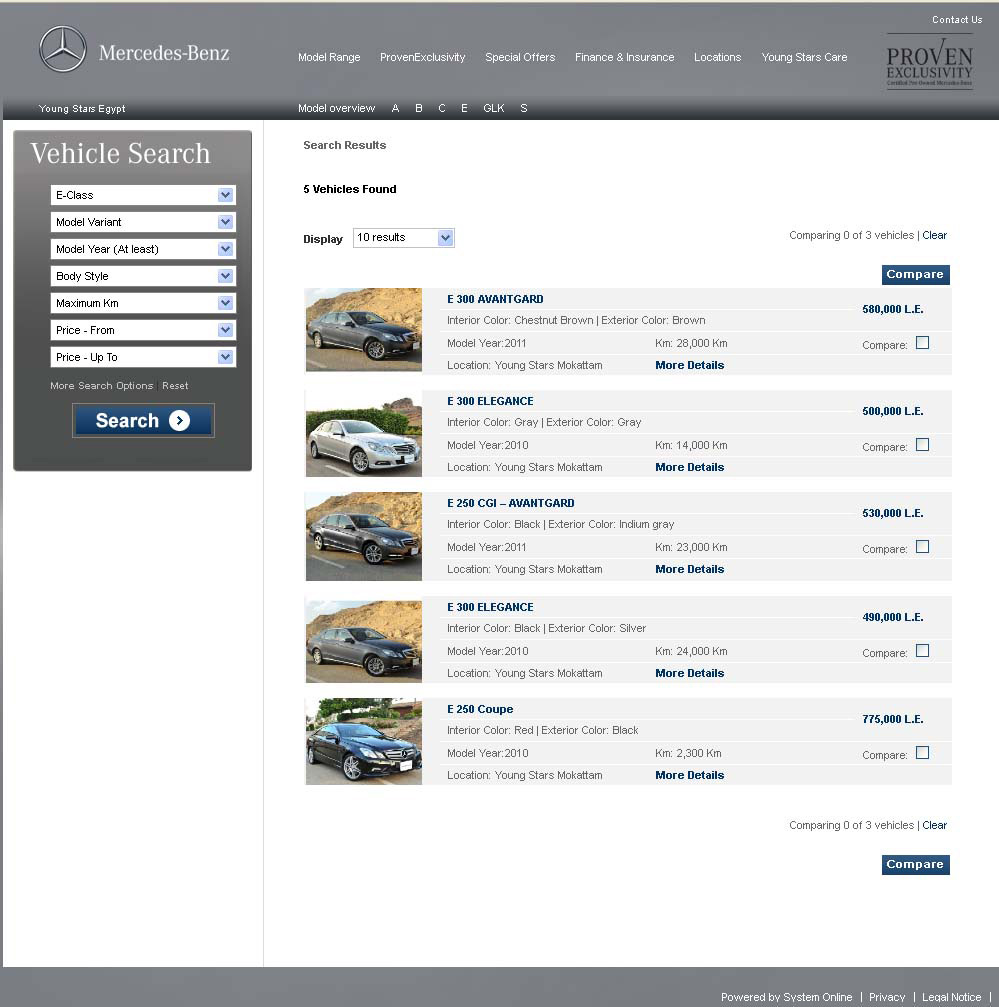Open the Model Range menu

[329, 57]
